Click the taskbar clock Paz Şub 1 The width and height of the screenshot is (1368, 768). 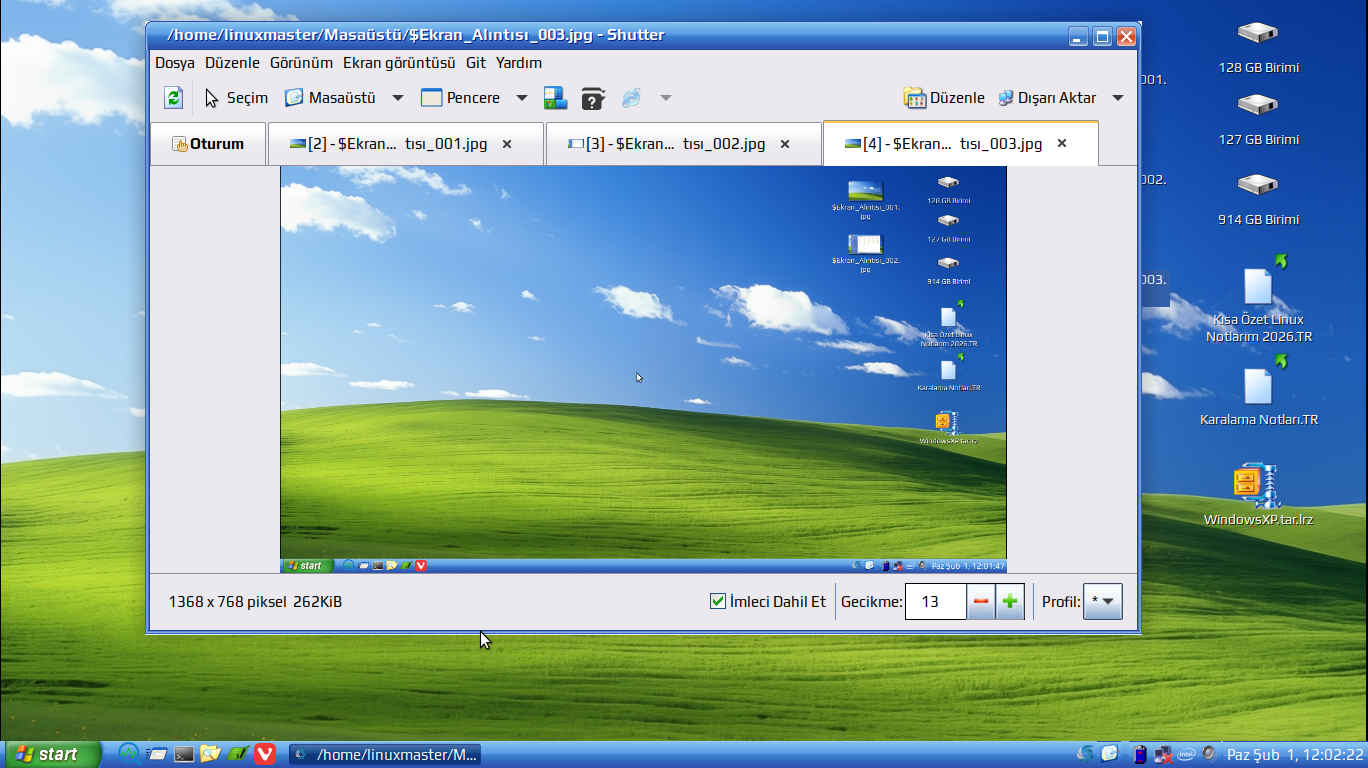coord(1295,754)
